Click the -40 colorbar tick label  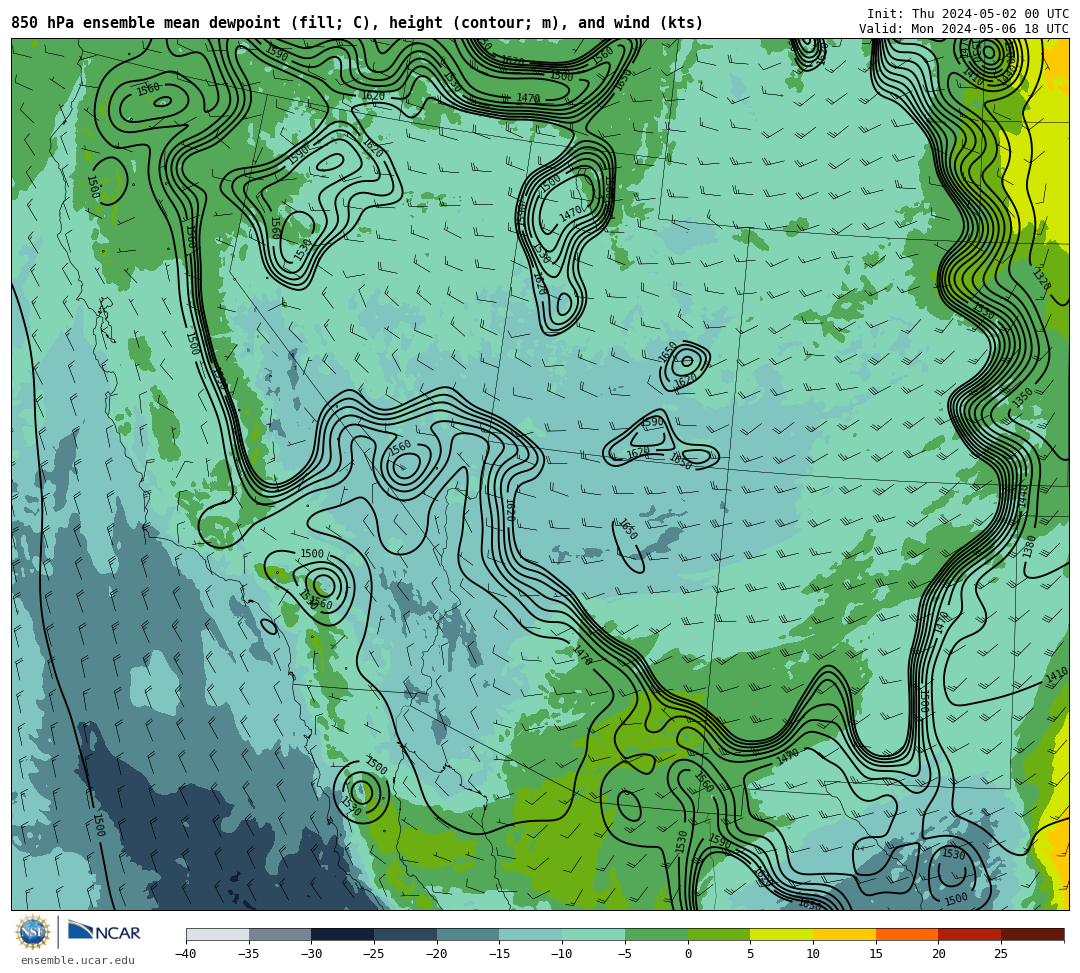(x=186, y=954)
